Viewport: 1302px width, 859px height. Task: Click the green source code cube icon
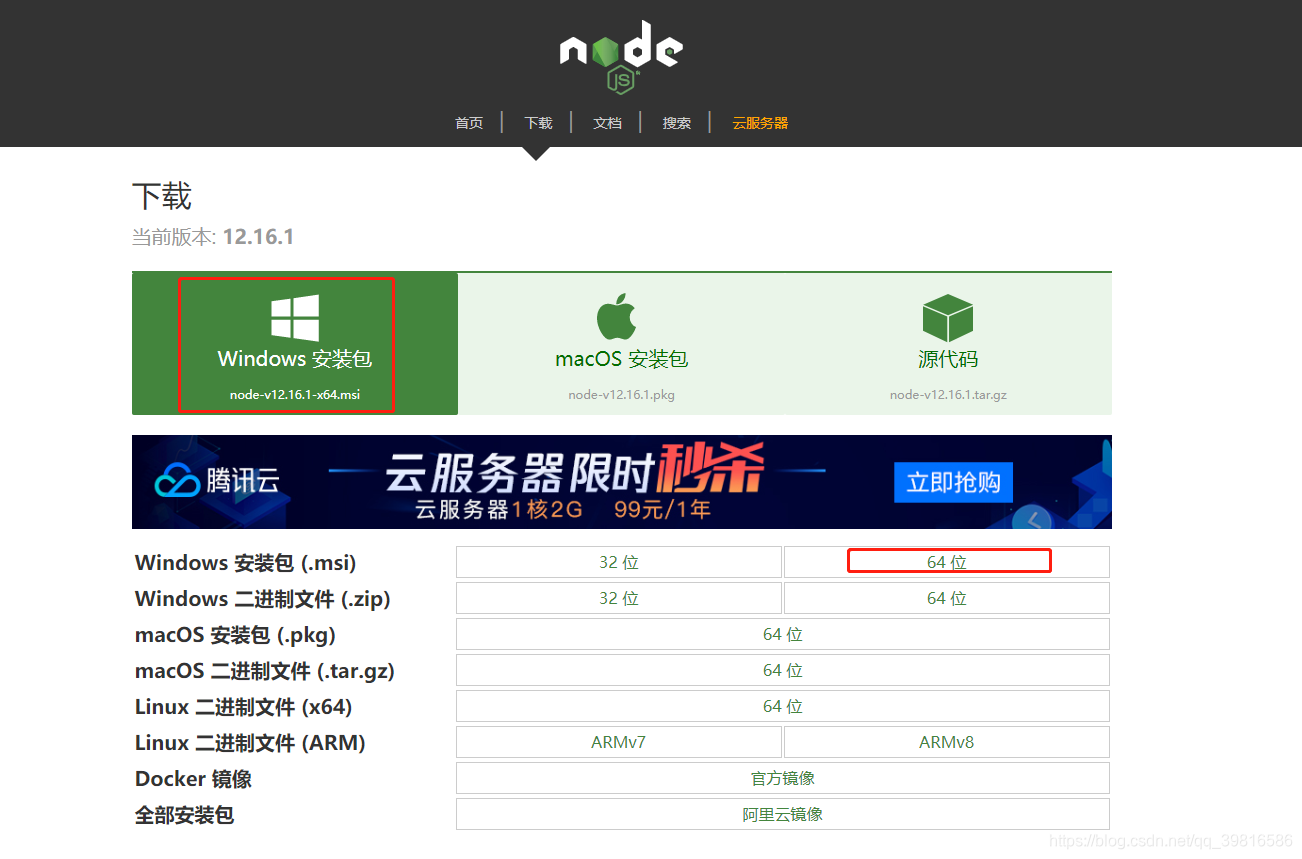click(x=948, y=318)
